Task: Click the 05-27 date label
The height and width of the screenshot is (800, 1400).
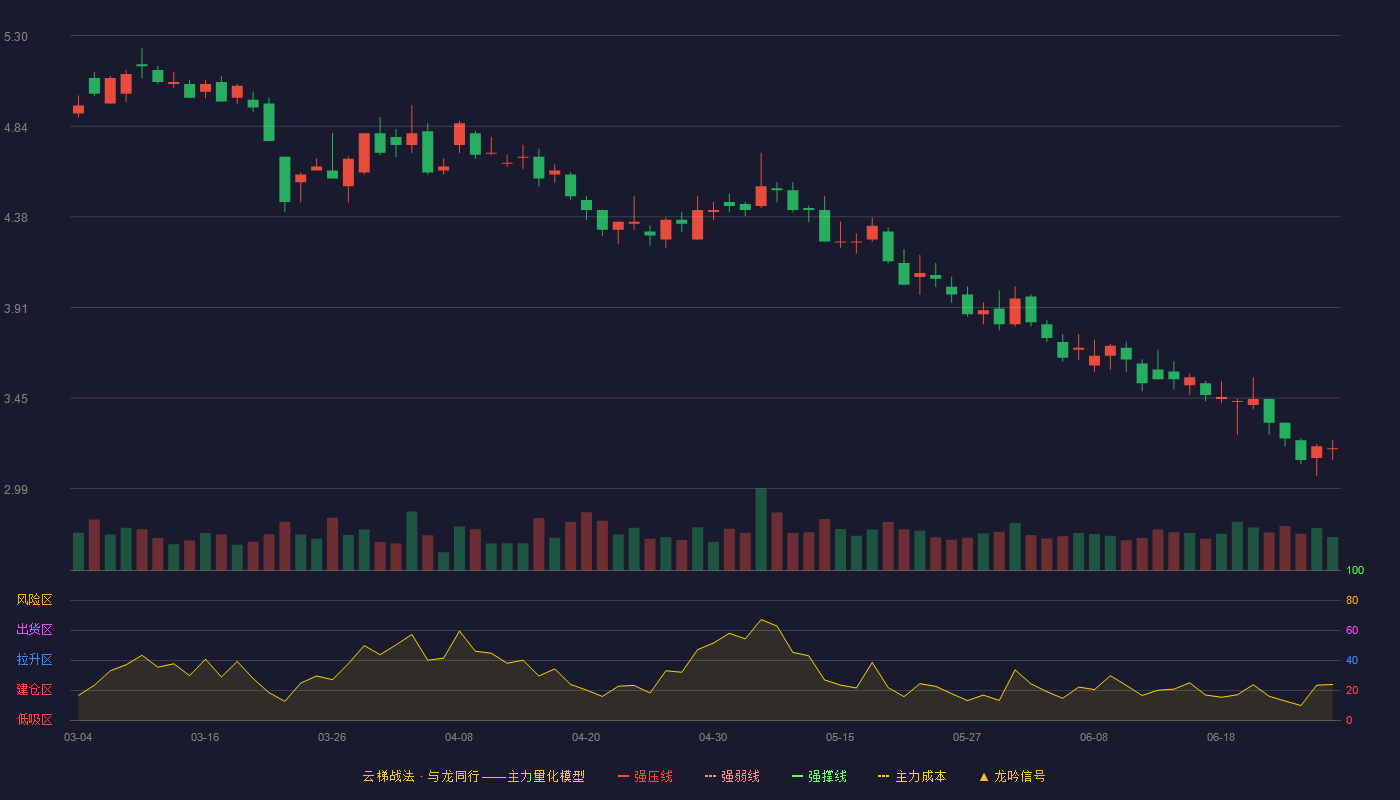Action: coord(967,737)
